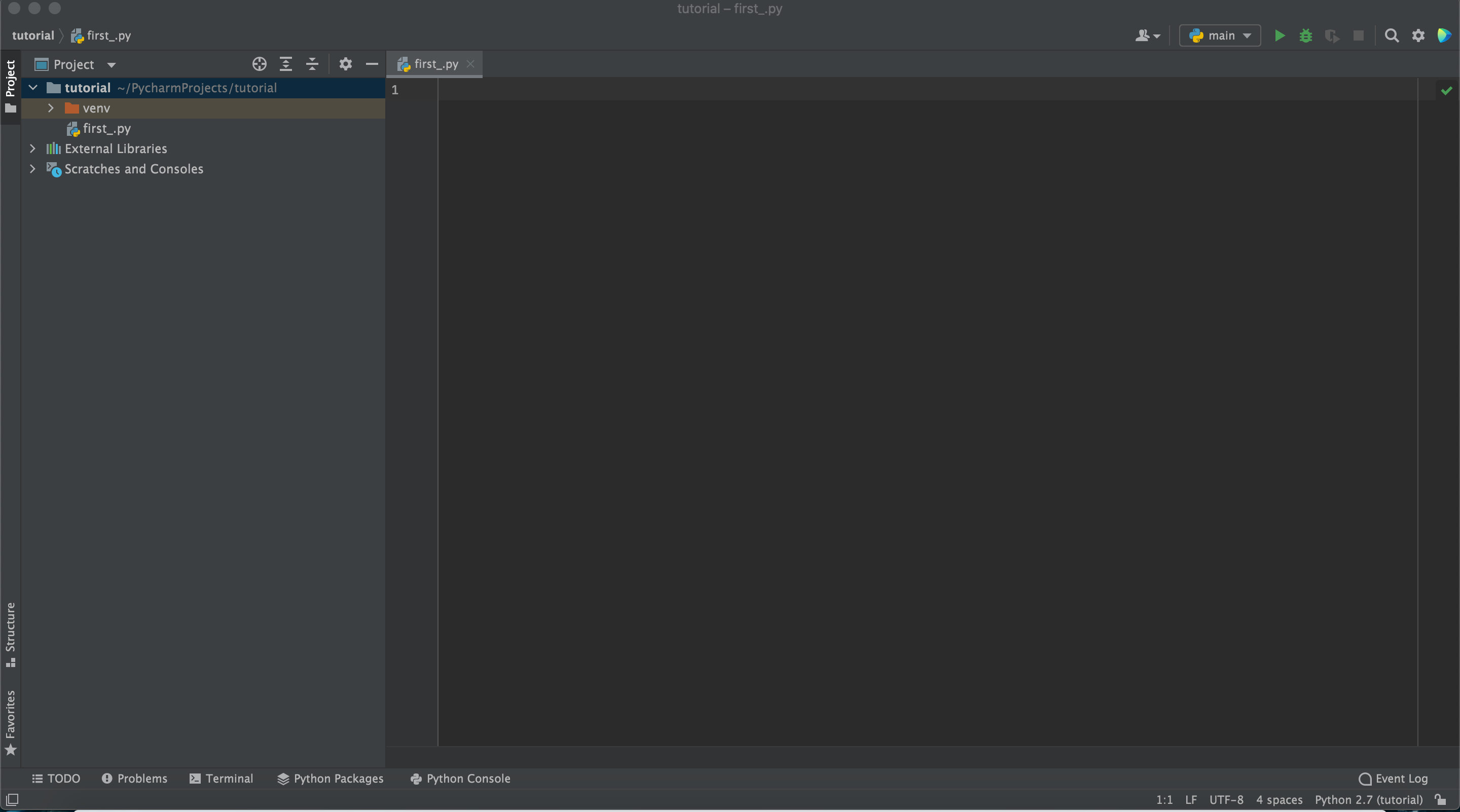Open the Problems tool window

134,779
